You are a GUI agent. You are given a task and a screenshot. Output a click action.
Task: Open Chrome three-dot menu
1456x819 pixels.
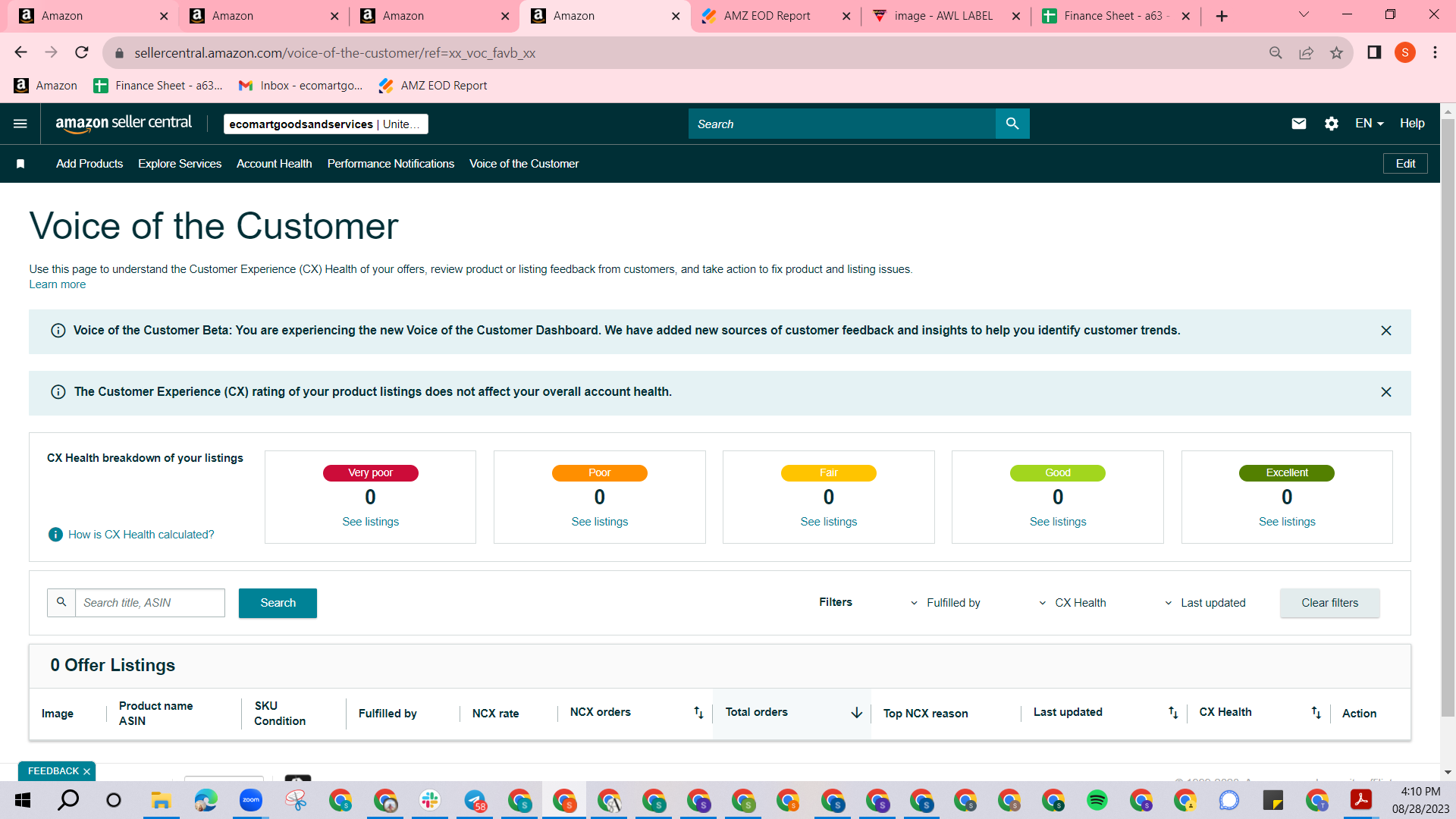point(1435,52)
